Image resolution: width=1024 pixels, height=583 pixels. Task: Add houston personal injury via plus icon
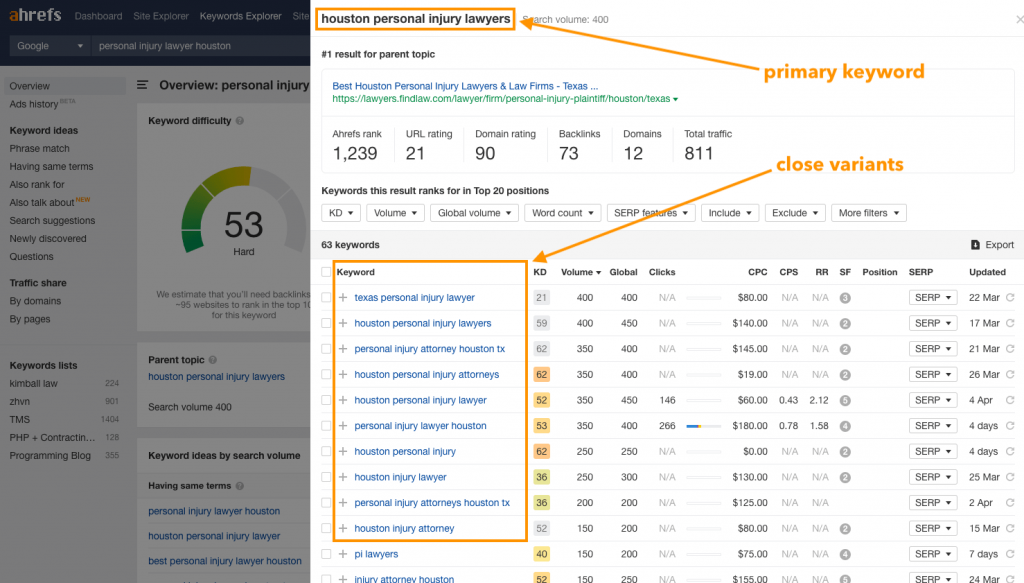343,451
